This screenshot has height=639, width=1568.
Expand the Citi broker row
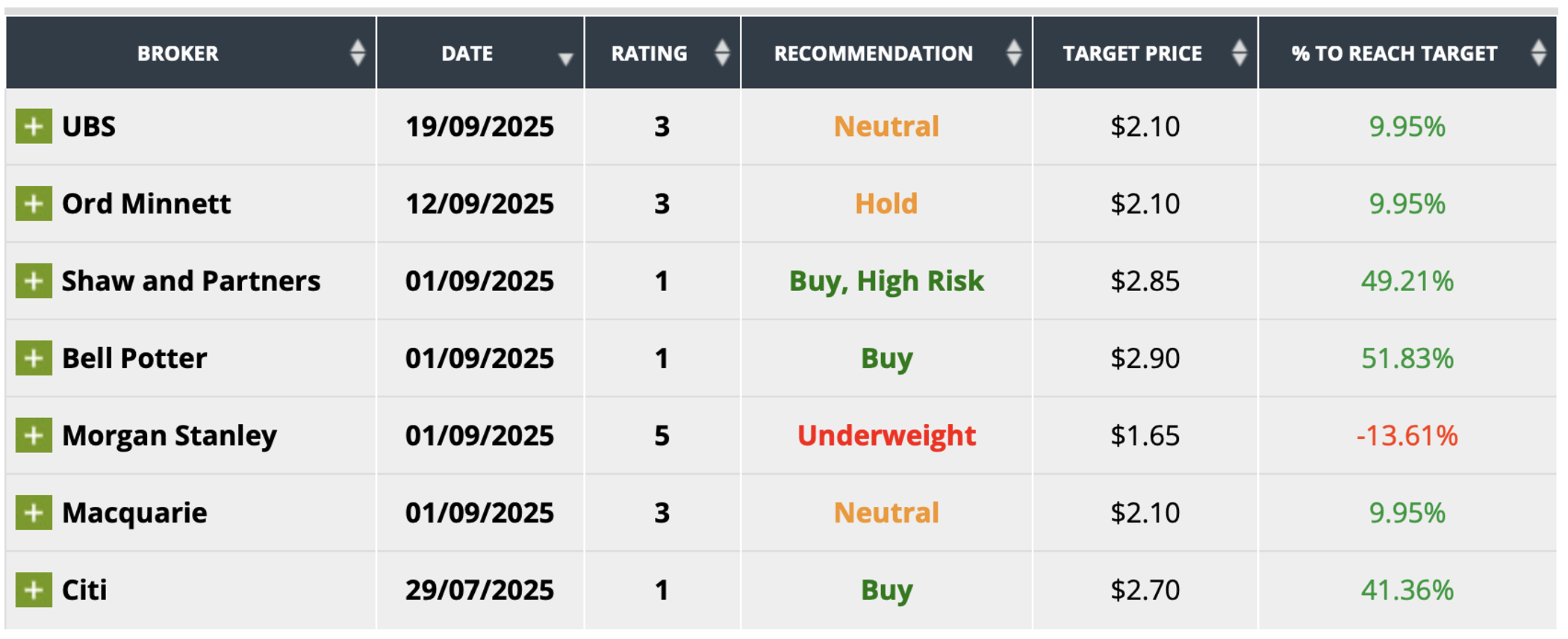coord(34,590)
